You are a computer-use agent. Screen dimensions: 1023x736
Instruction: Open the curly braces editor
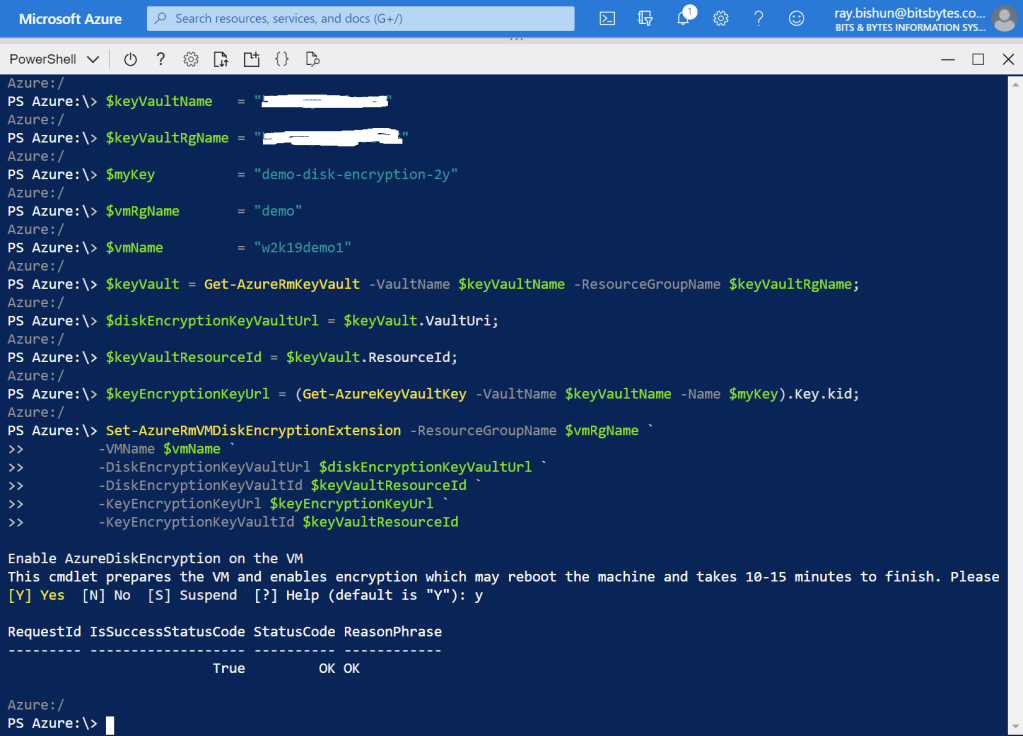click(282, 59)
